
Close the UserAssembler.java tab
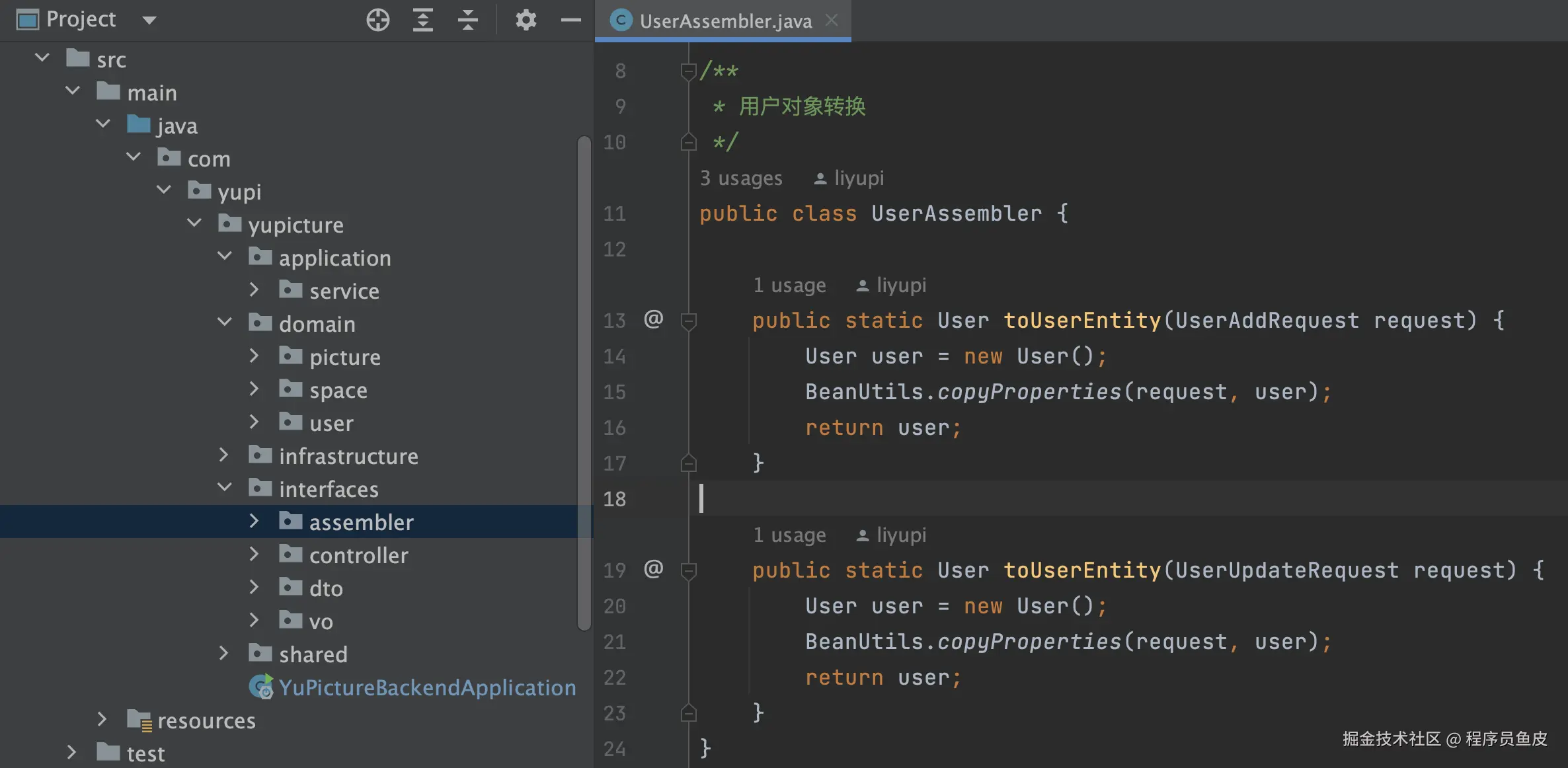(832, 20)
